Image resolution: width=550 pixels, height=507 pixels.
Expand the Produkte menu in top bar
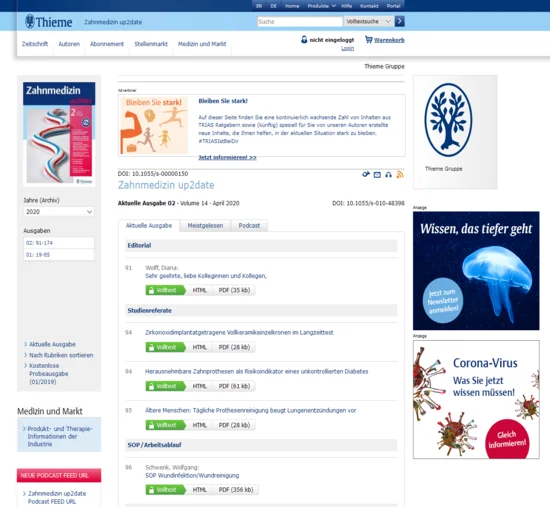coord(321,6)
